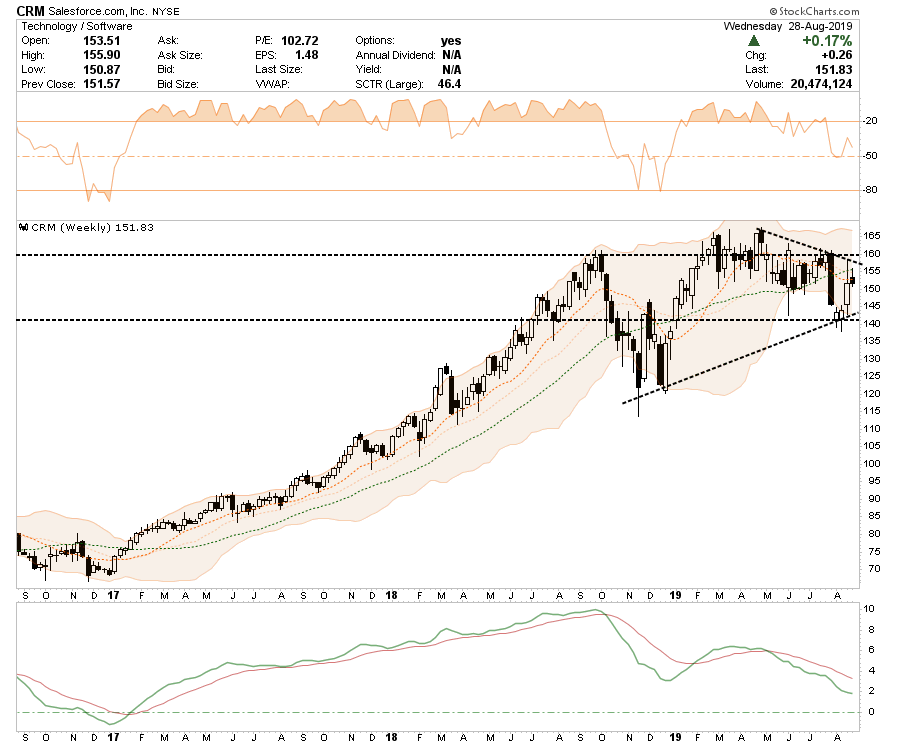This screenshot has height=746, width=900.
Task: Click the -80 level on the oscillator axis
Action: (871, 190)
